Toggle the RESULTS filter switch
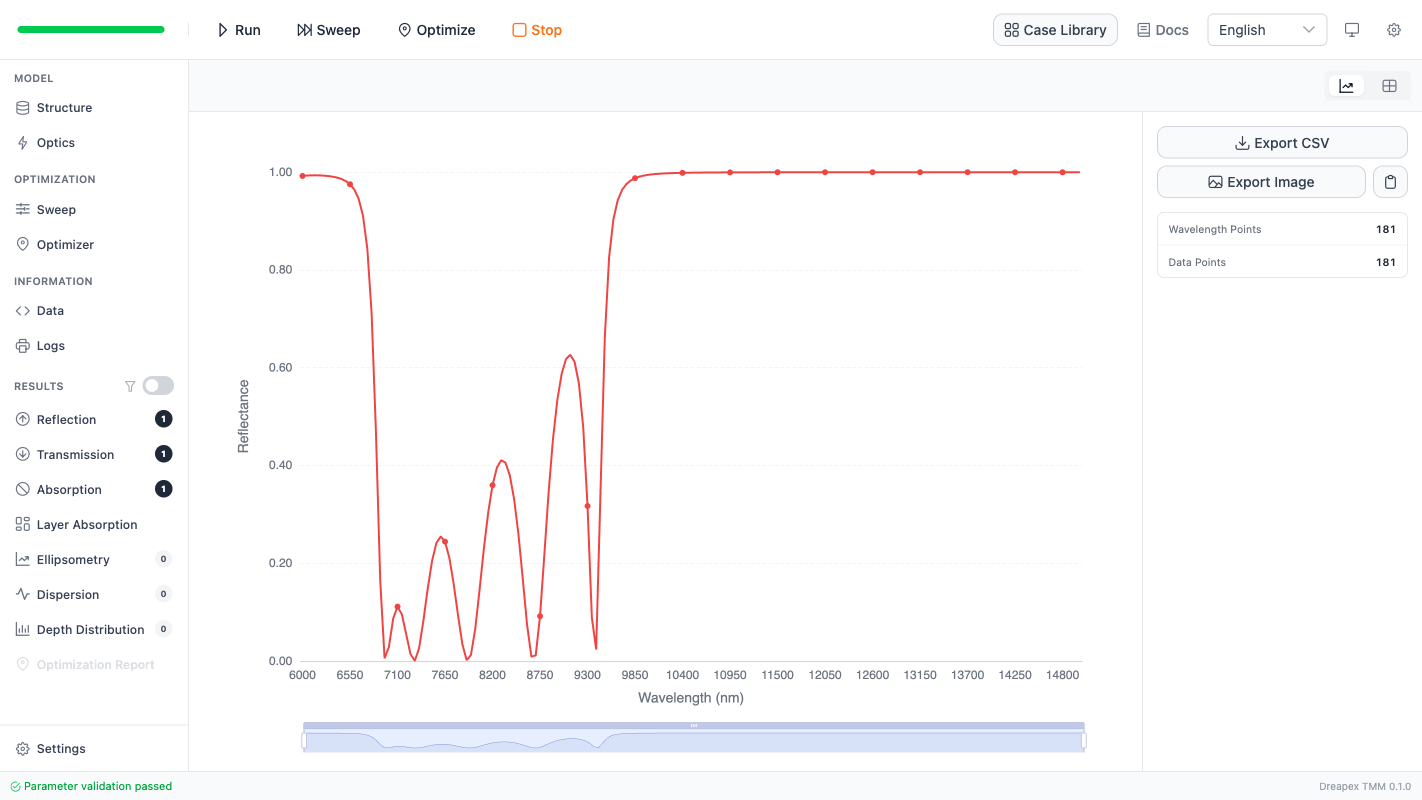1422x800 pixels. (157, 385)
